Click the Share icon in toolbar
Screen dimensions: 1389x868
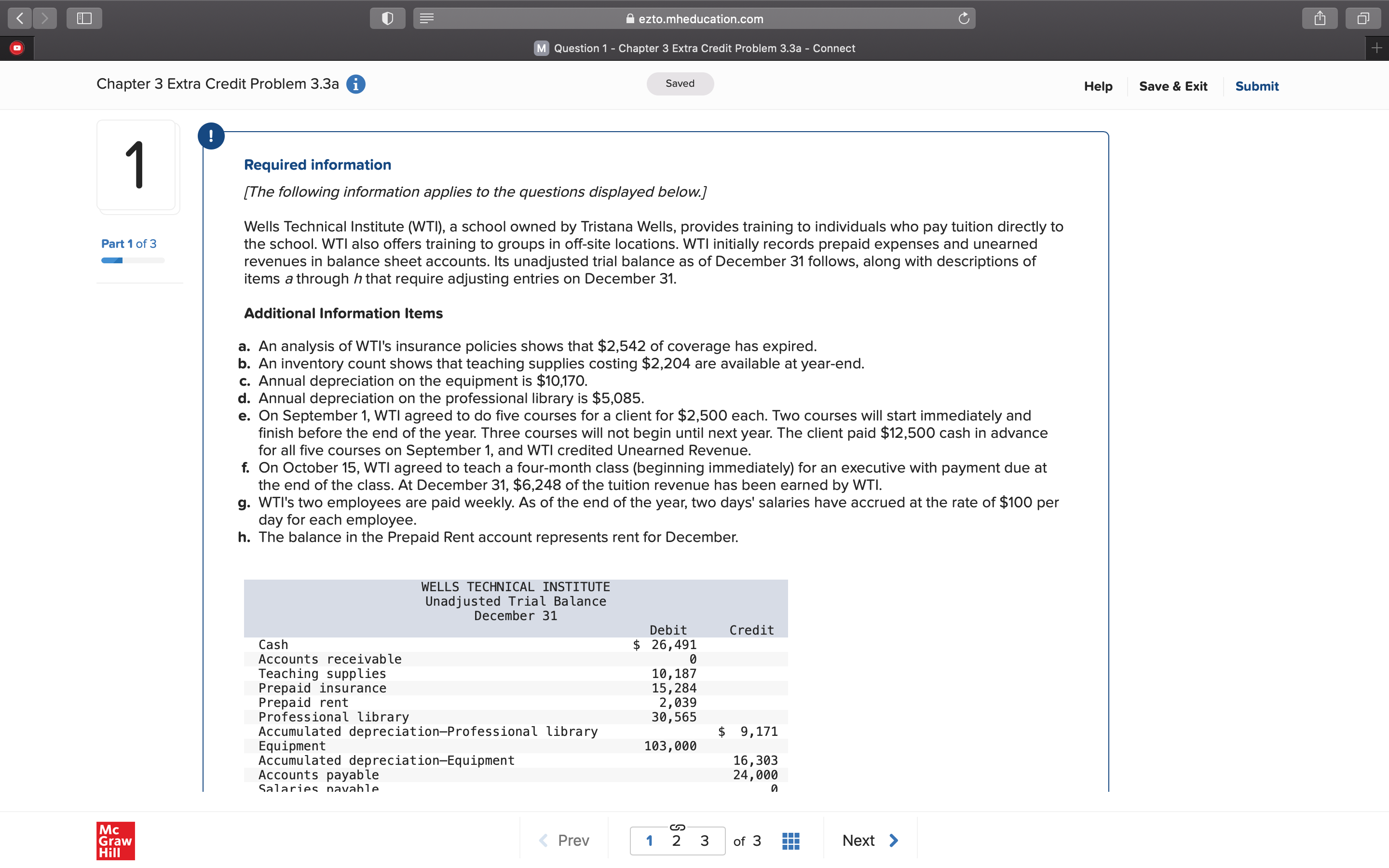click(1320, 18)
